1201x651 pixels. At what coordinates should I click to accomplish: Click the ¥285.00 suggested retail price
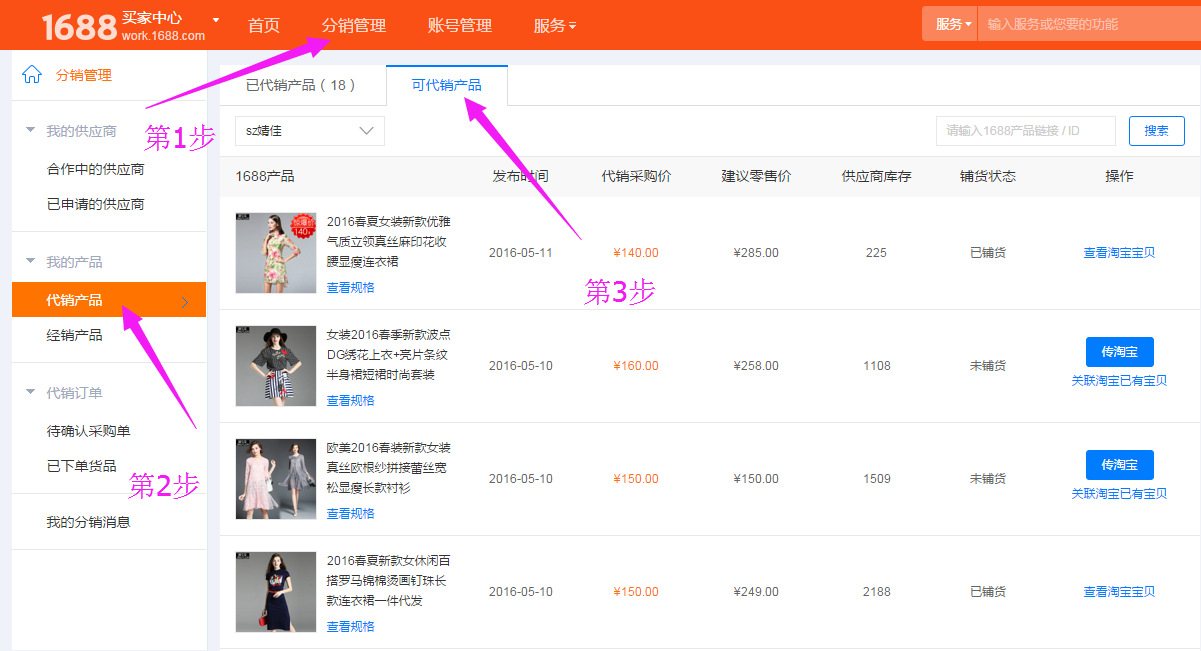pyautogui.click(x=756, y=253)
